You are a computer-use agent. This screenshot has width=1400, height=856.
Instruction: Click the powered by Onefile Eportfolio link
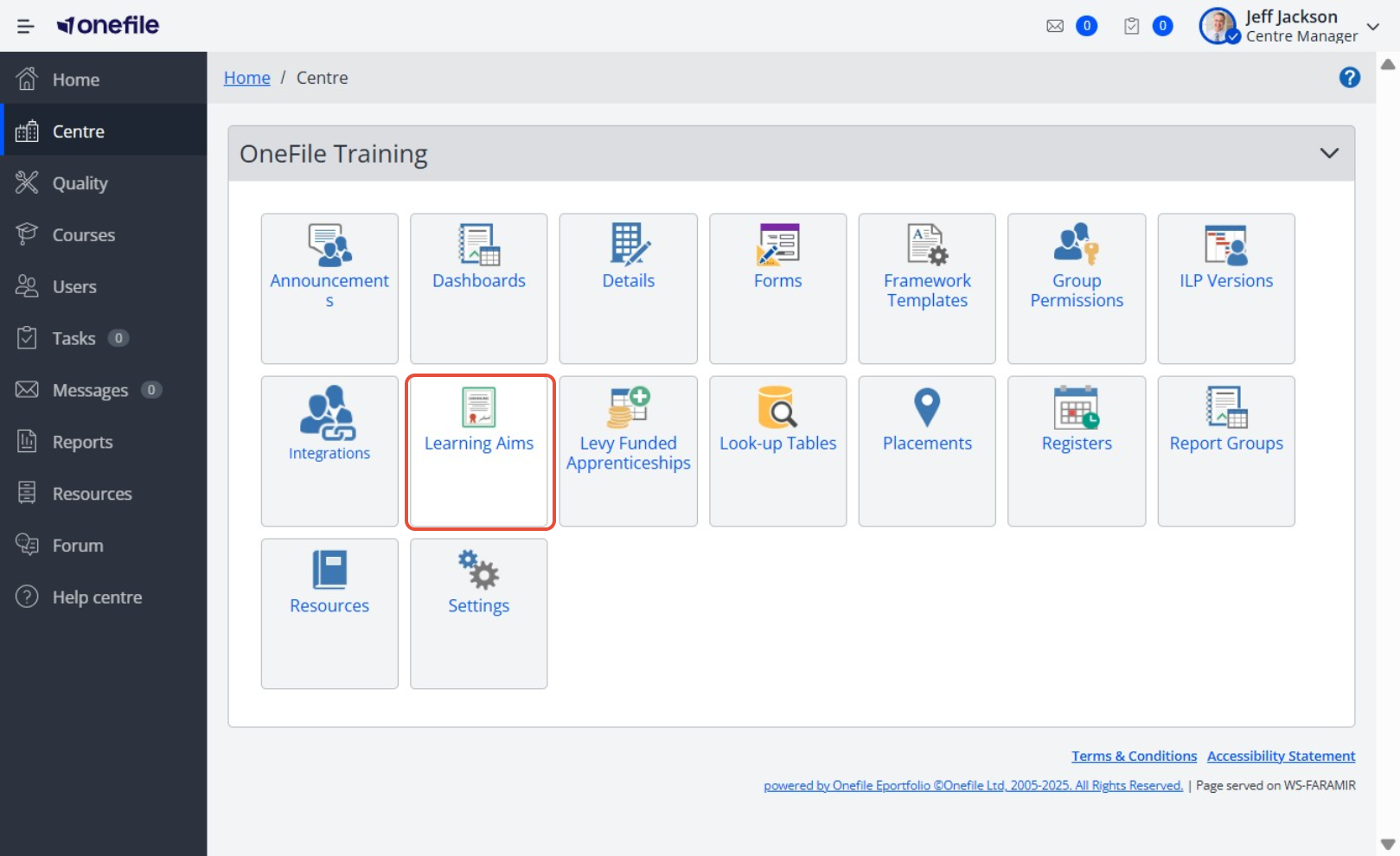click(973, 785)
